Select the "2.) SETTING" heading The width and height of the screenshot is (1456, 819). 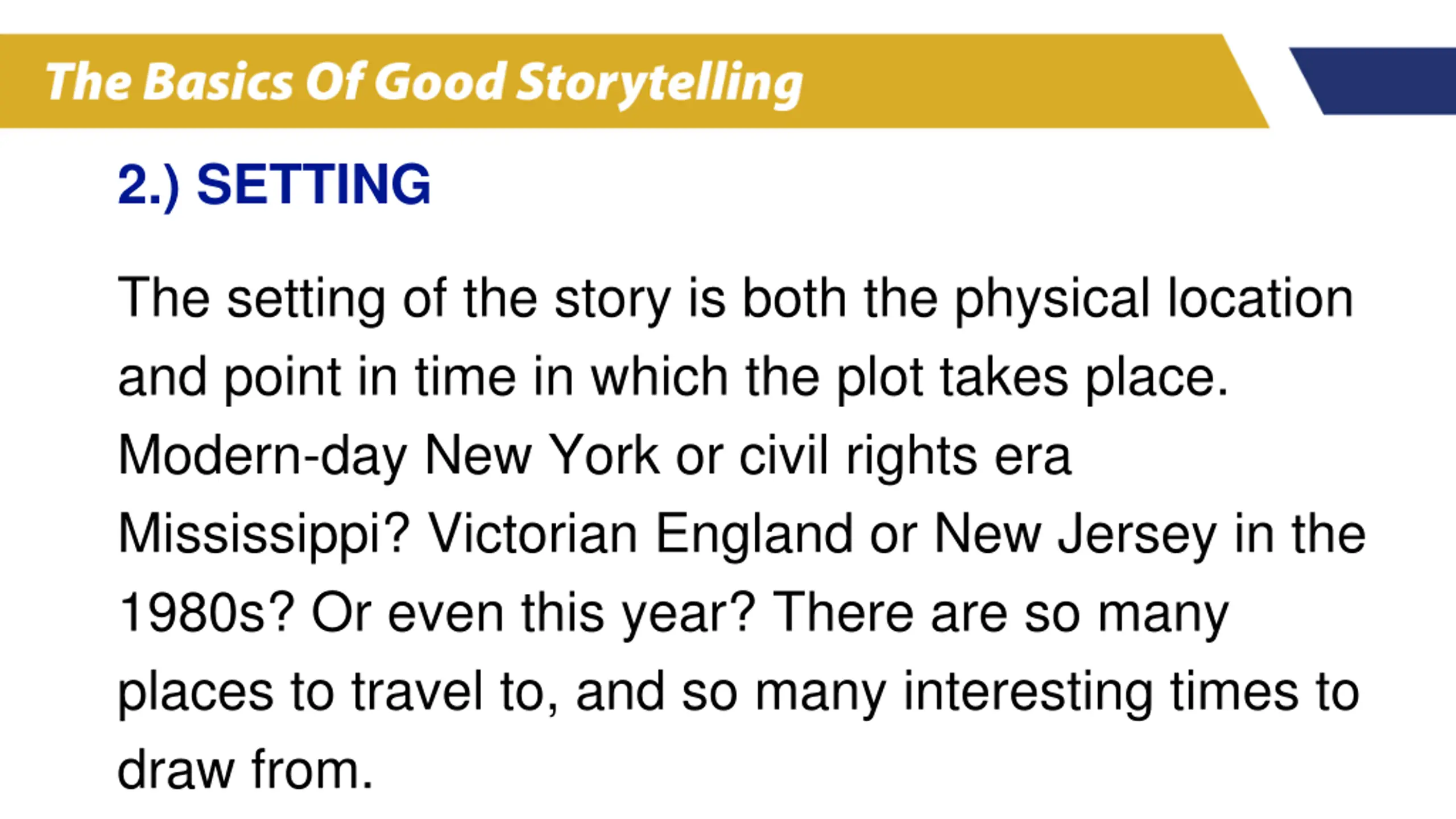tap(274, 185)
